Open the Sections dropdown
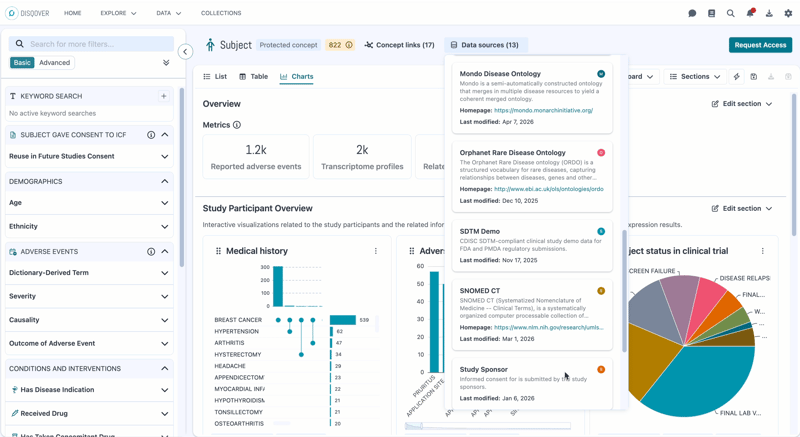The height and width of the screenshot is (437, 800). tap(695, 76)
